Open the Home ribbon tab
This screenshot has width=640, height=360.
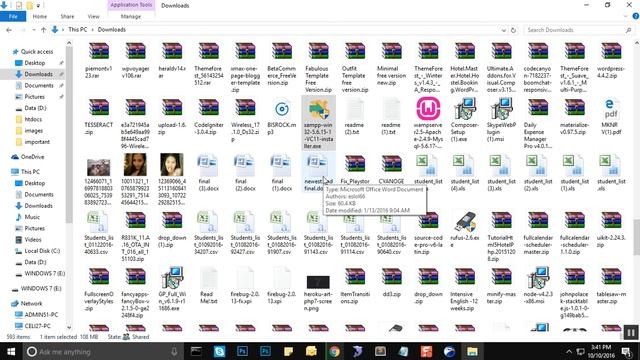[40, 16]
